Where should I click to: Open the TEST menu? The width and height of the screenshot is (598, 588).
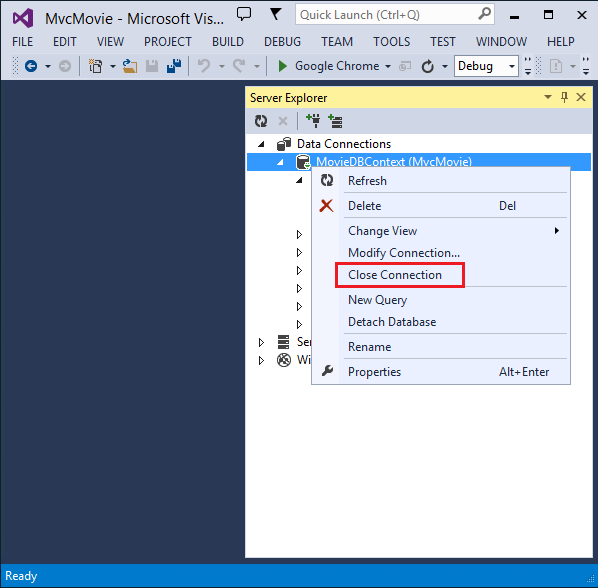point(443,42)
